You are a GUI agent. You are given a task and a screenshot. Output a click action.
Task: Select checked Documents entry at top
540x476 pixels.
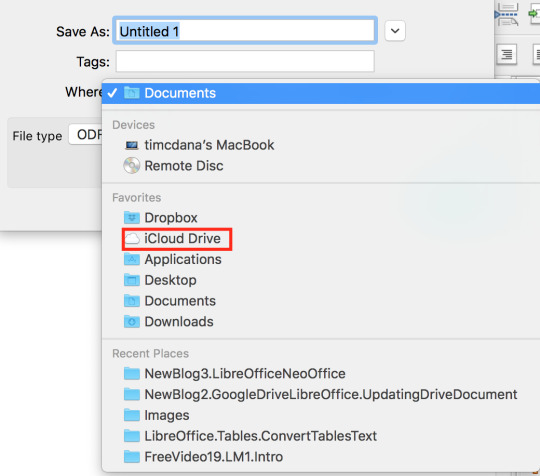[321, 93]
